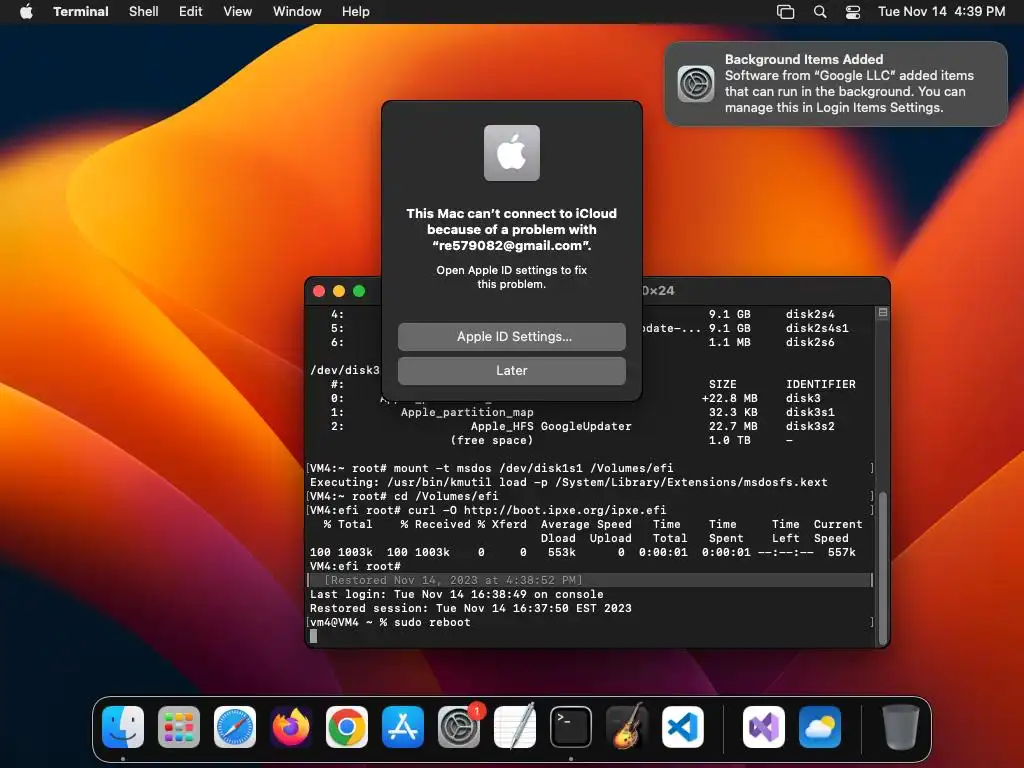
Task: Open System Settings from the Dock
Action: click(x=458, y=727)
